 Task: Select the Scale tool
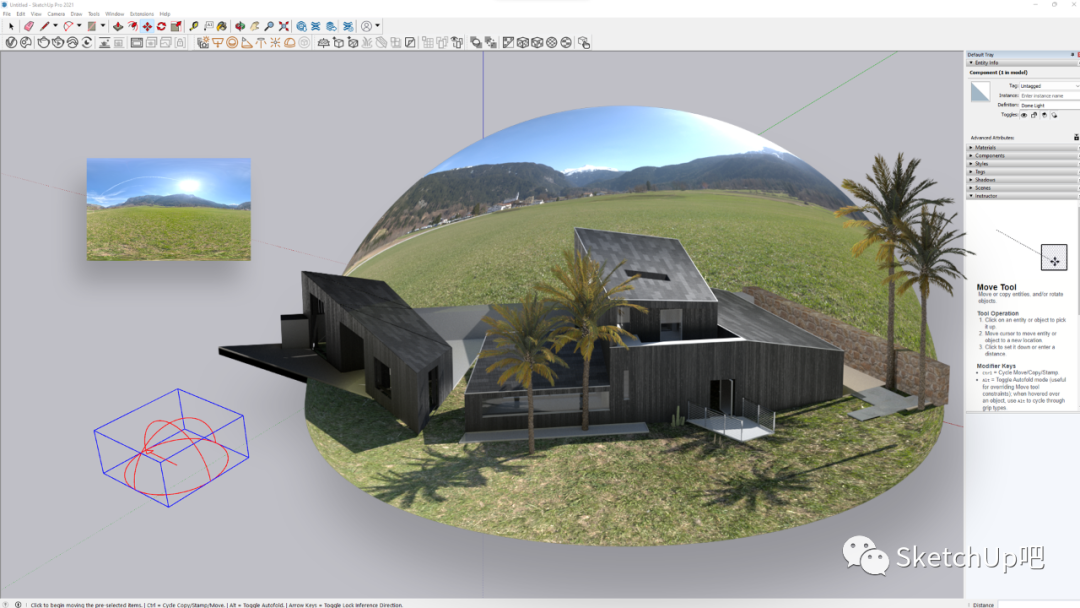[x=176, y=26]
